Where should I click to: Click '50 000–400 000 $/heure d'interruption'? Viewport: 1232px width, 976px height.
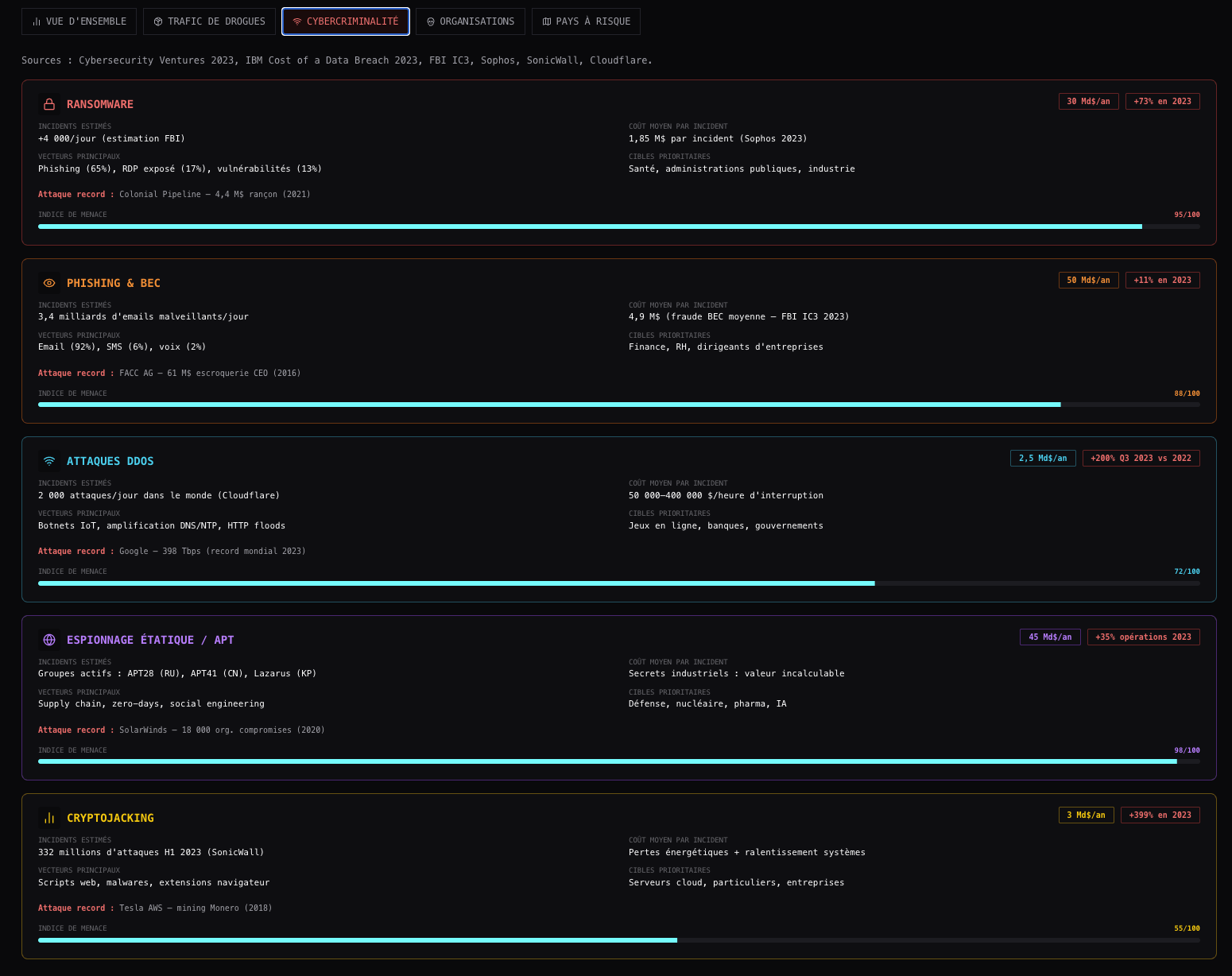pyautogui.click(x=726, y=495)
